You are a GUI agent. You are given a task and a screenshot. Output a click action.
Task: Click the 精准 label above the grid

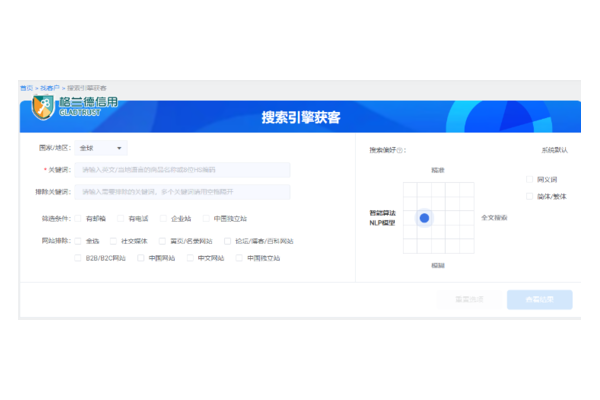[x=438, y=170]
